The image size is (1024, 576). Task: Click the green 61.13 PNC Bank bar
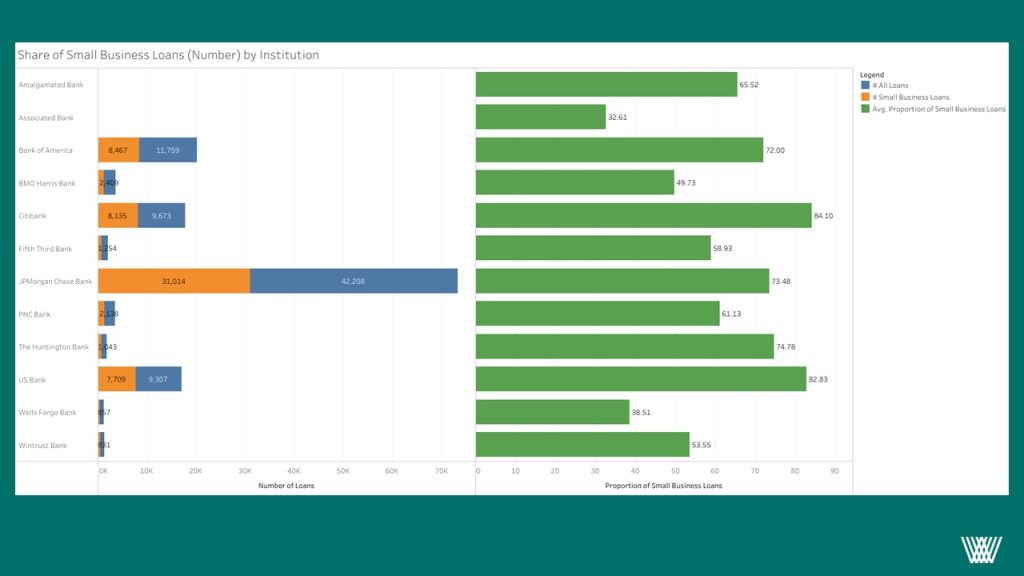pos(598,313)
